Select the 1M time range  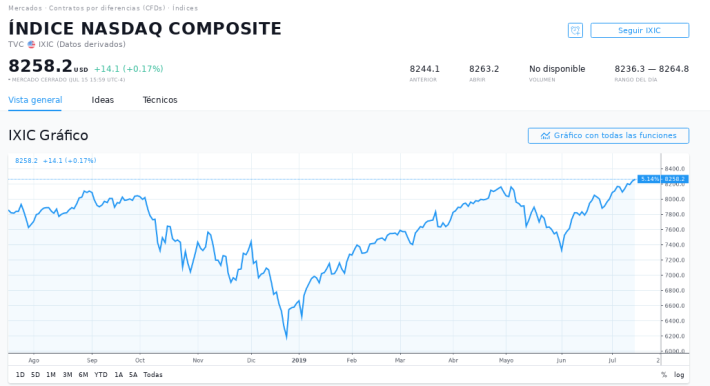point(51,375)
